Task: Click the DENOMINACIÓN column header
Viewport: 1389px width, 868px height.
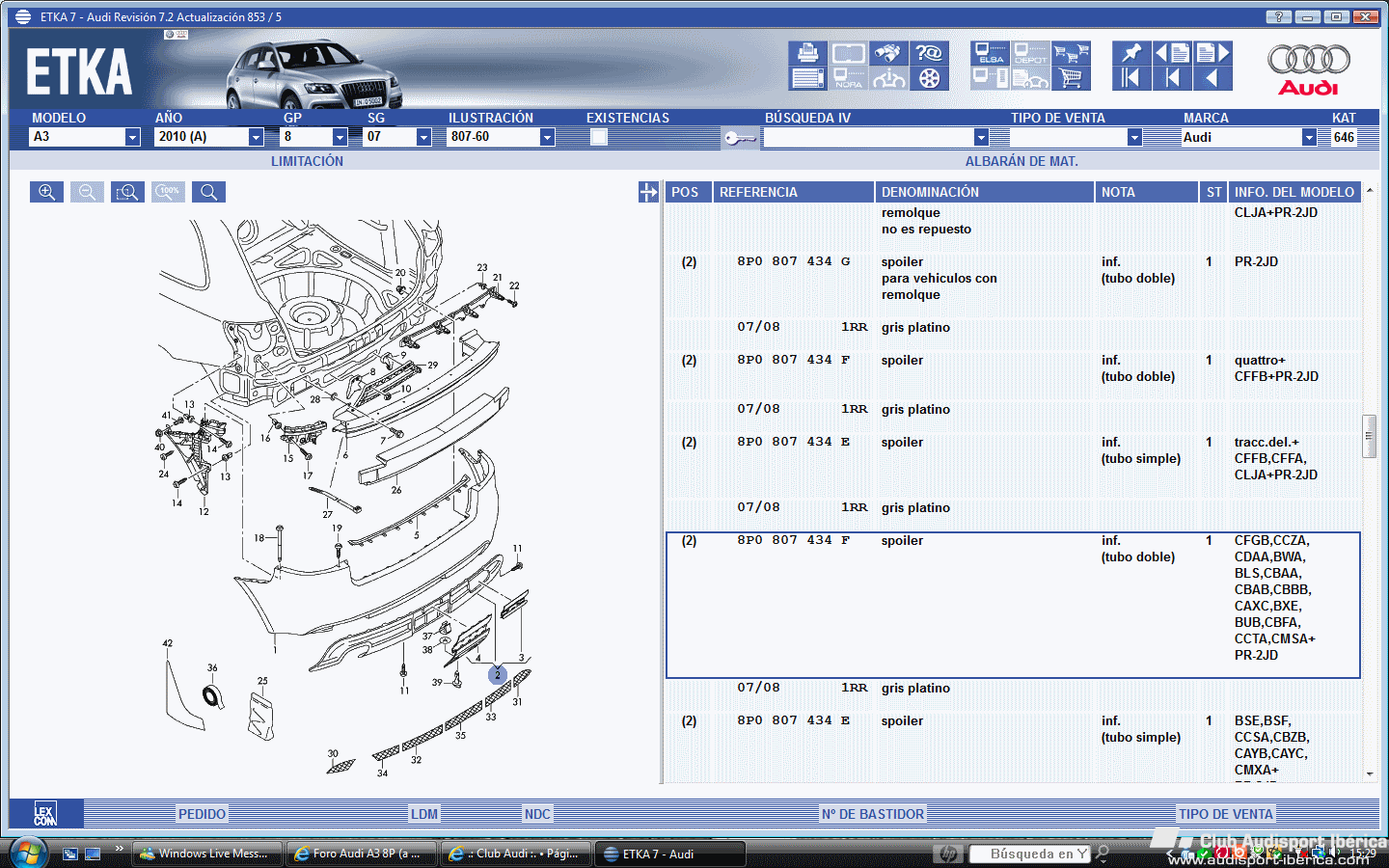Action: 984,192
